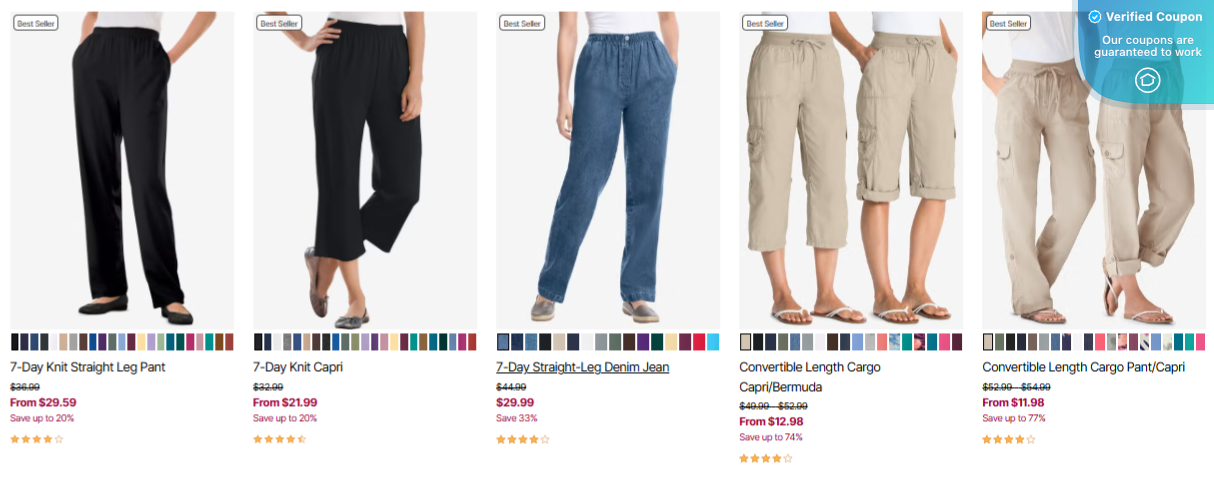Go to the 7-Day Knit Capri product title
Viewport: 1214px width, 479px height.
298,367
